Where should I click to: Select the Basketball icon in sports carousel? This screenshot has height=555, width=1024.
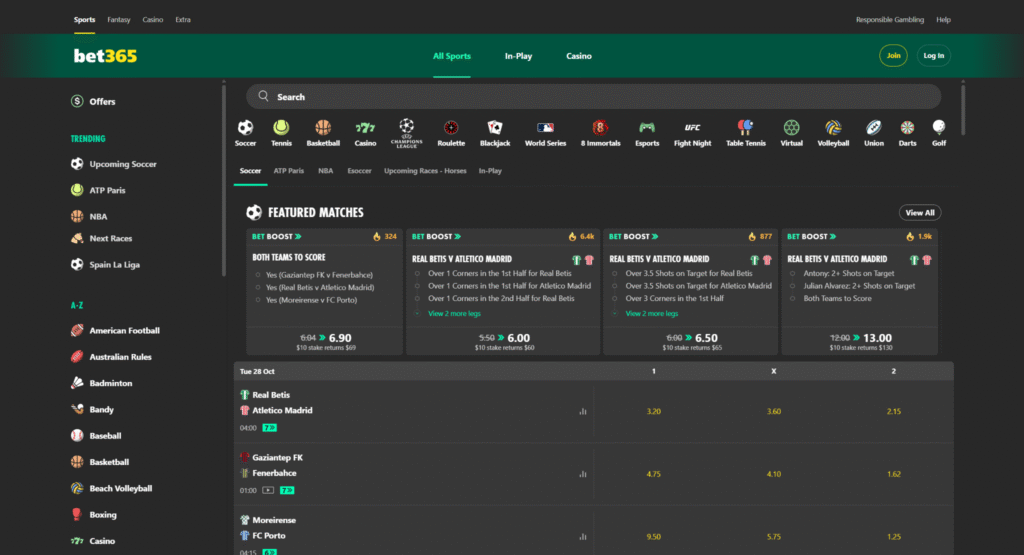pos(323,128)
